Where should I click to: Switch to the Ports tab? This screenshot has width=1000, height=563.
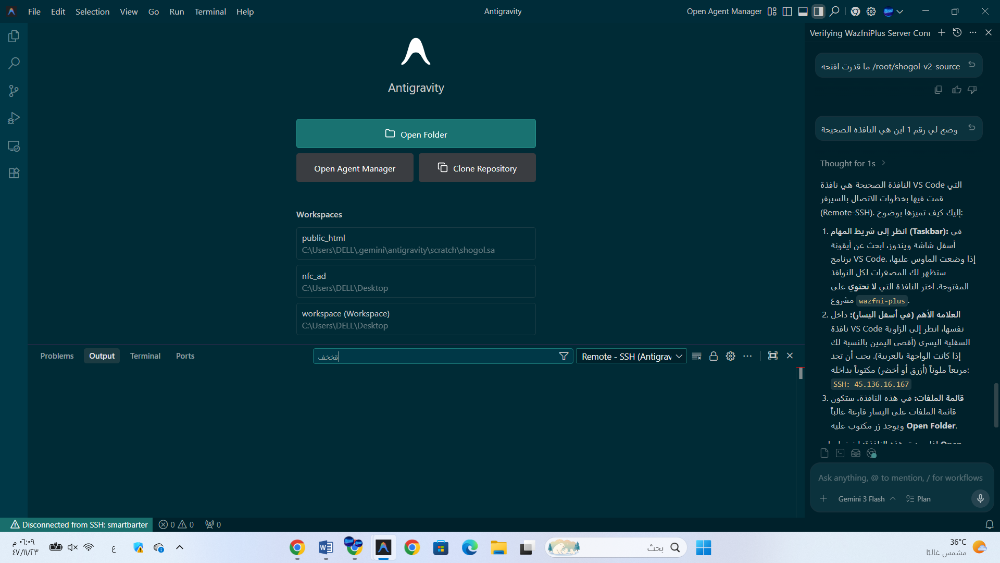(185, 356)
